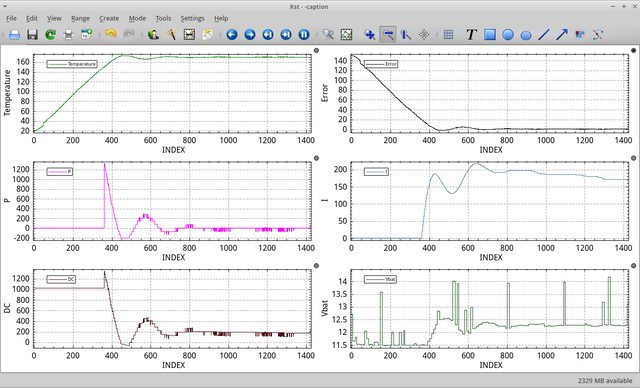Toggle the layout mode crosshair icon
The height and width of the screenshot is (388, 640).
pos(424,35)
